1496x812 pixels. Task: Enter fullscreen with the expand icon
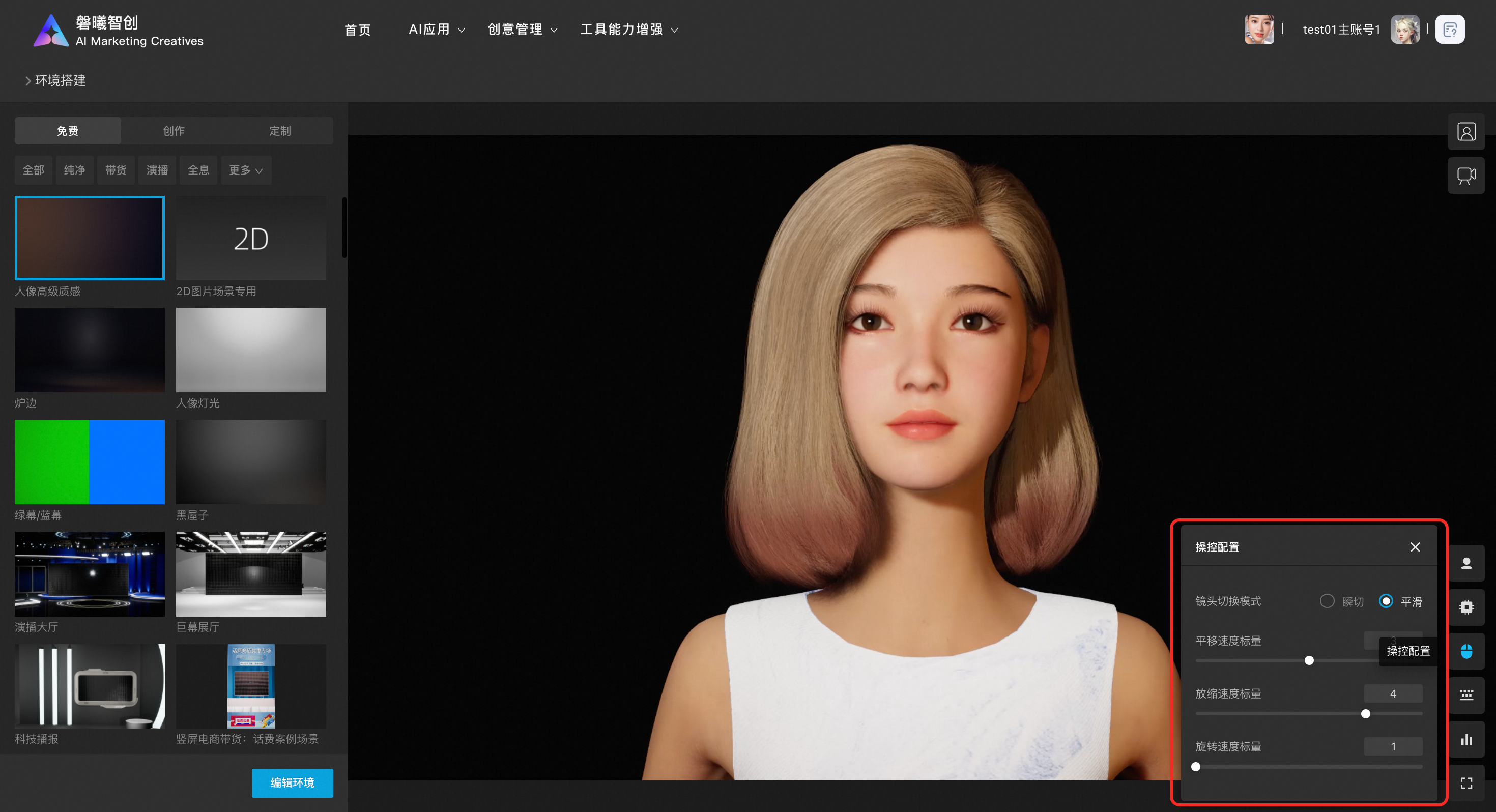coord(1466,783)
